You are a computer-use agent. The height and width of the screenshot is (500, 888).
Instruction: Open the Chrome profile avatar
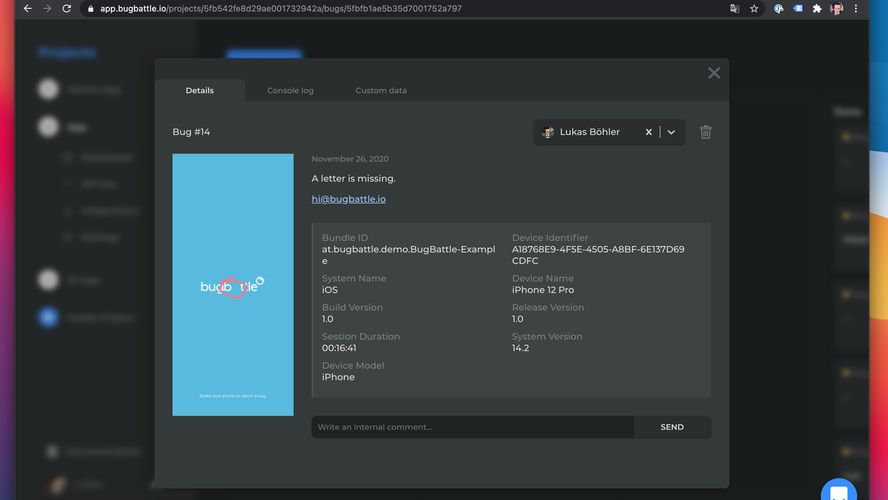pyautogui.click(x=836, y=8)
